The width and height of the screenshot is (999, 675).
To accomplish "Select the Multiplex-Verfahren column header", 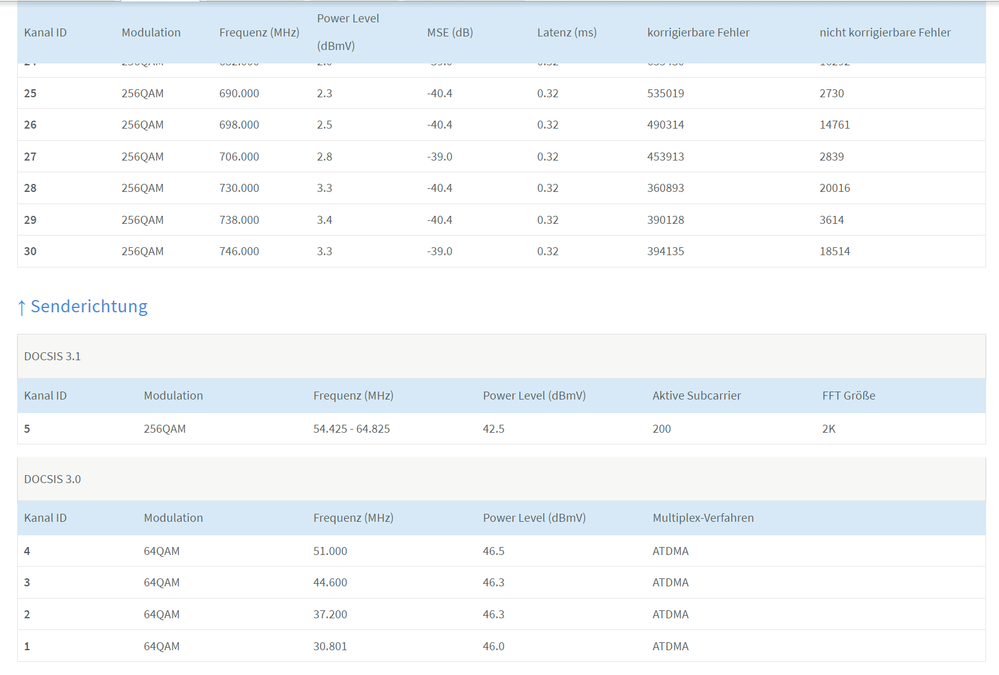I will pyautogui.click(x=703, y=518).
